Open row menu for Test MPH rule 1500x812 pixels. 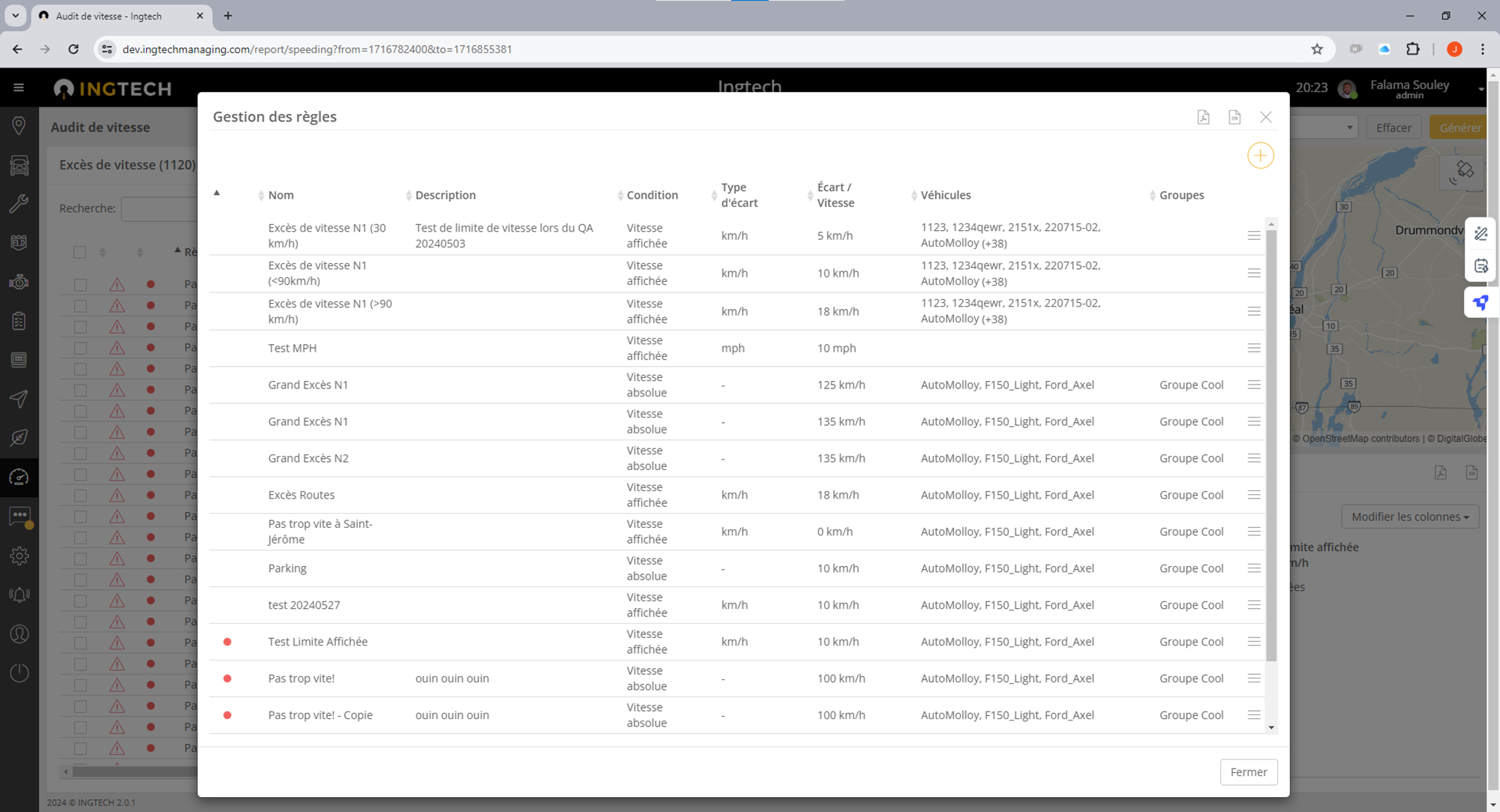[1253, 348]
